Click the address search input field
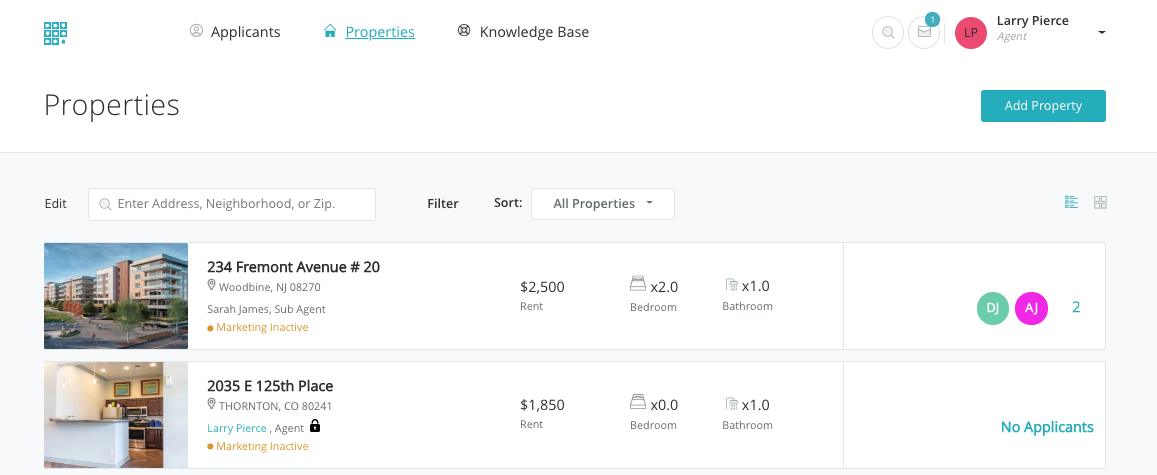The image size is (1157, 475). (232, 204)
